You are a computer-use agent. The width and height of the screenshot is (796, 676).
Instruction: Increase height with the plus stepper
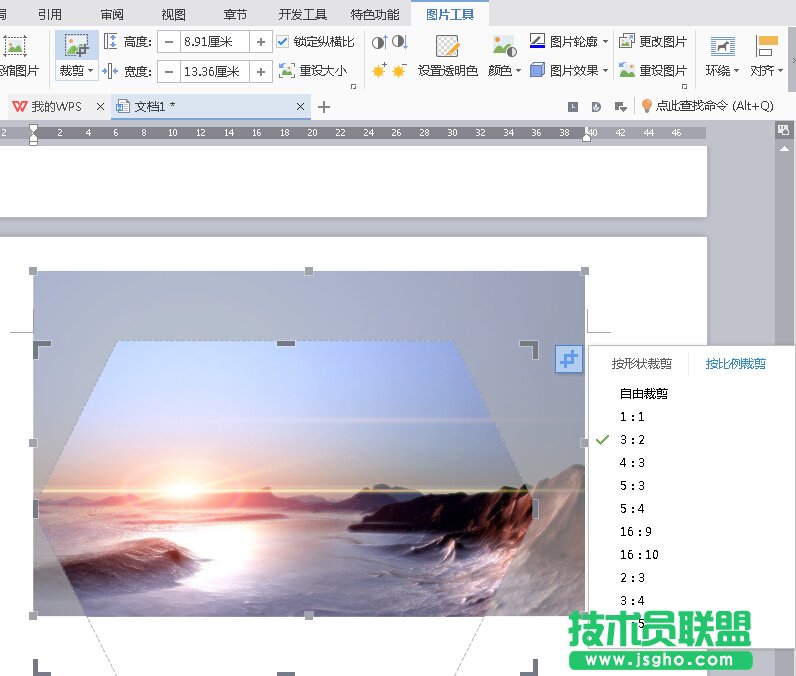[x=261, y=42]
